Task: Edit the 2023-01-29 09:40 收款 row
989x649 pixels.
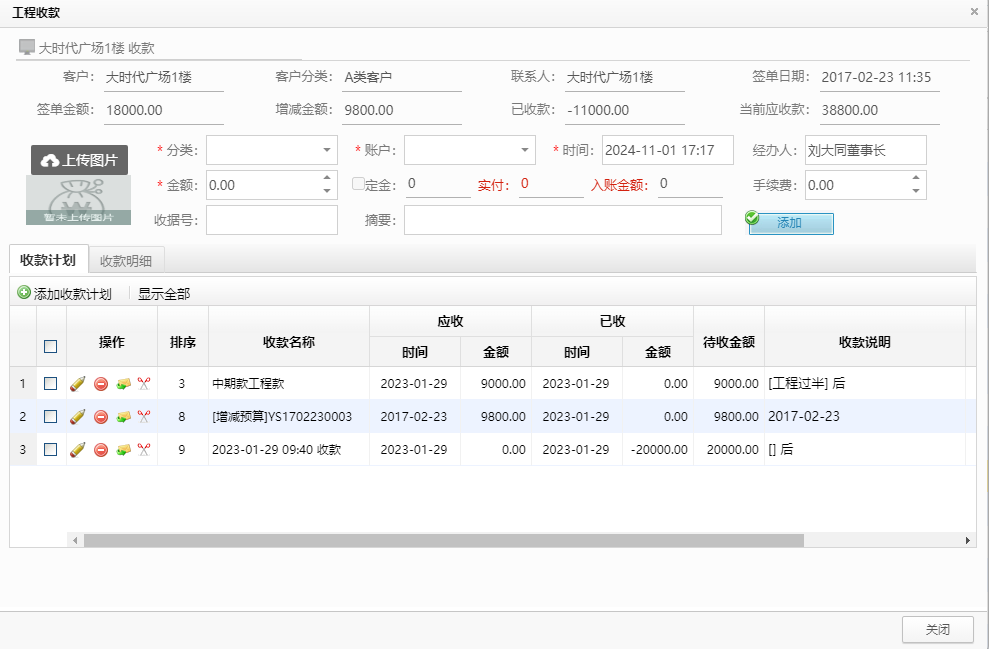Action: click(x=76, y=449)
